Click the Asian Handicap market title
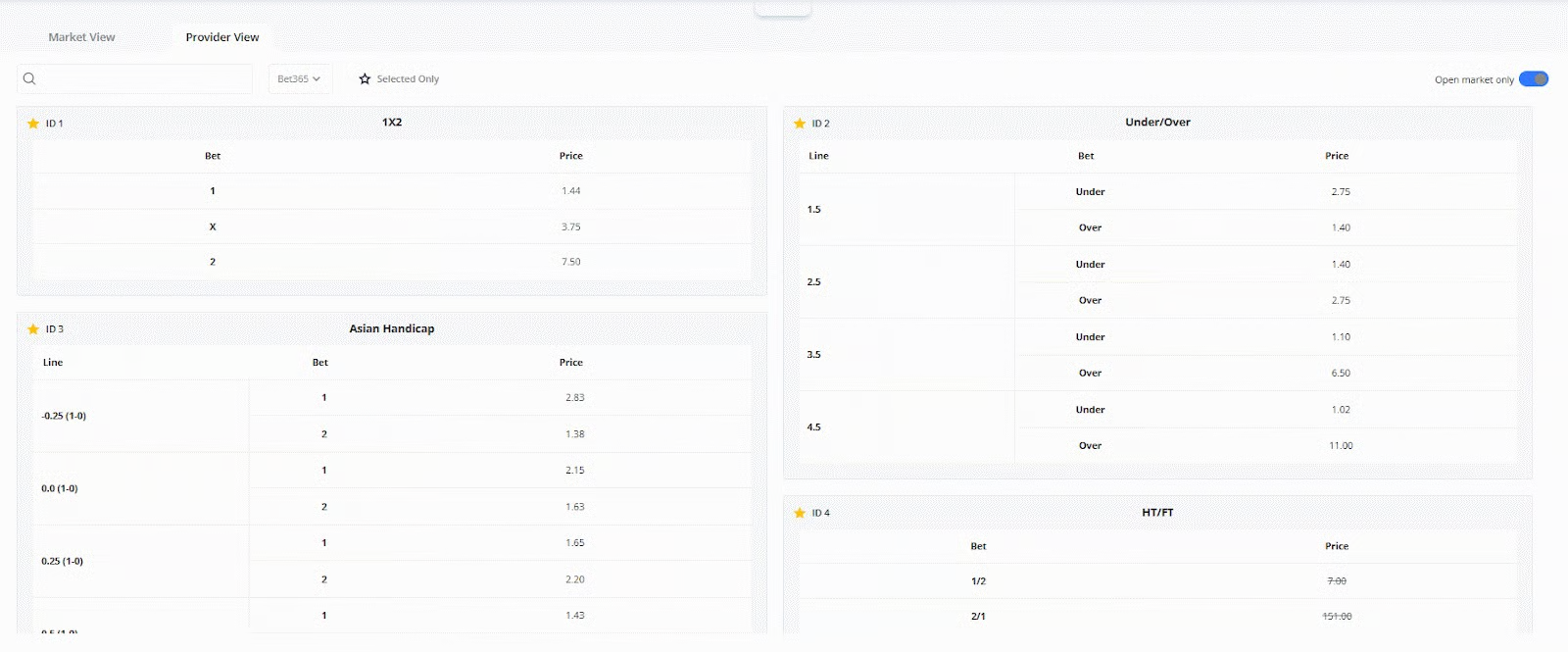 coord(392,328)
